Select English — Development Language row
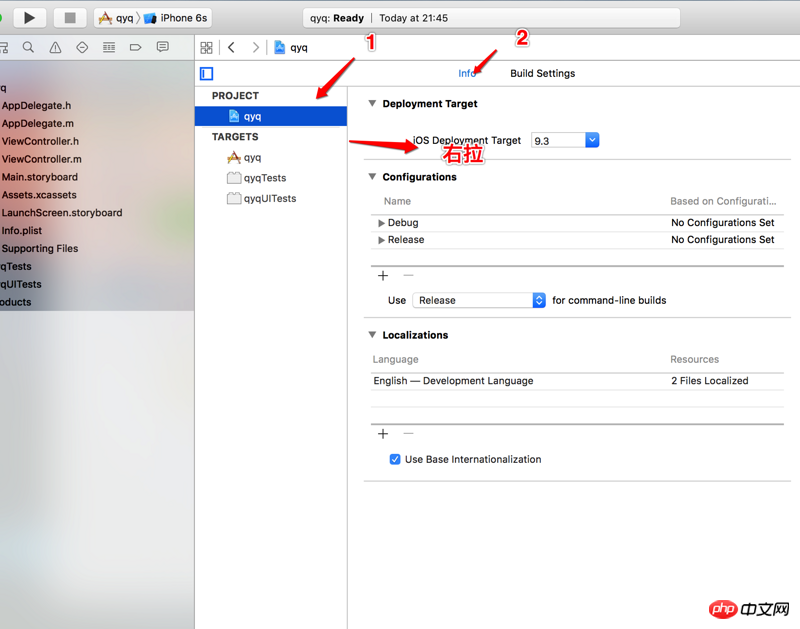Screen dimensions: 800x629 577,381
